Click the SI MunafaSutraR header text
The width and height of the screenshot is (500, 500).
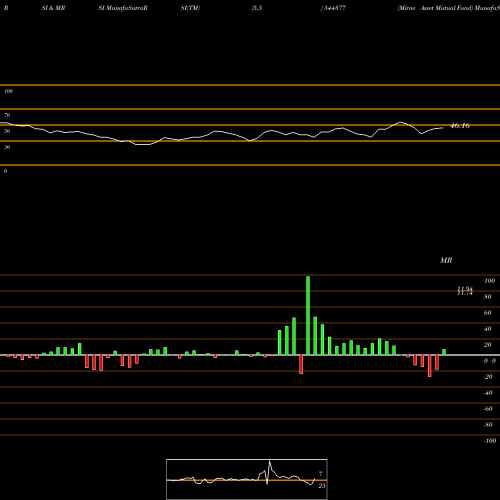pyautogui.click(x=123, y=8)
